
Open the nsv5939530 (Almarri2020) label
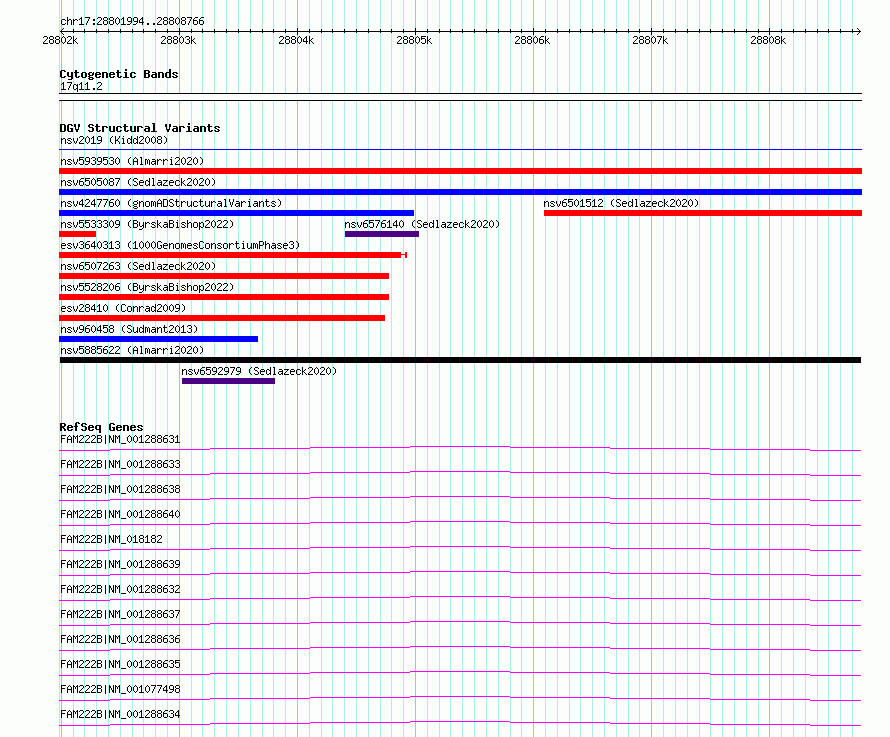tap(132, 161)
